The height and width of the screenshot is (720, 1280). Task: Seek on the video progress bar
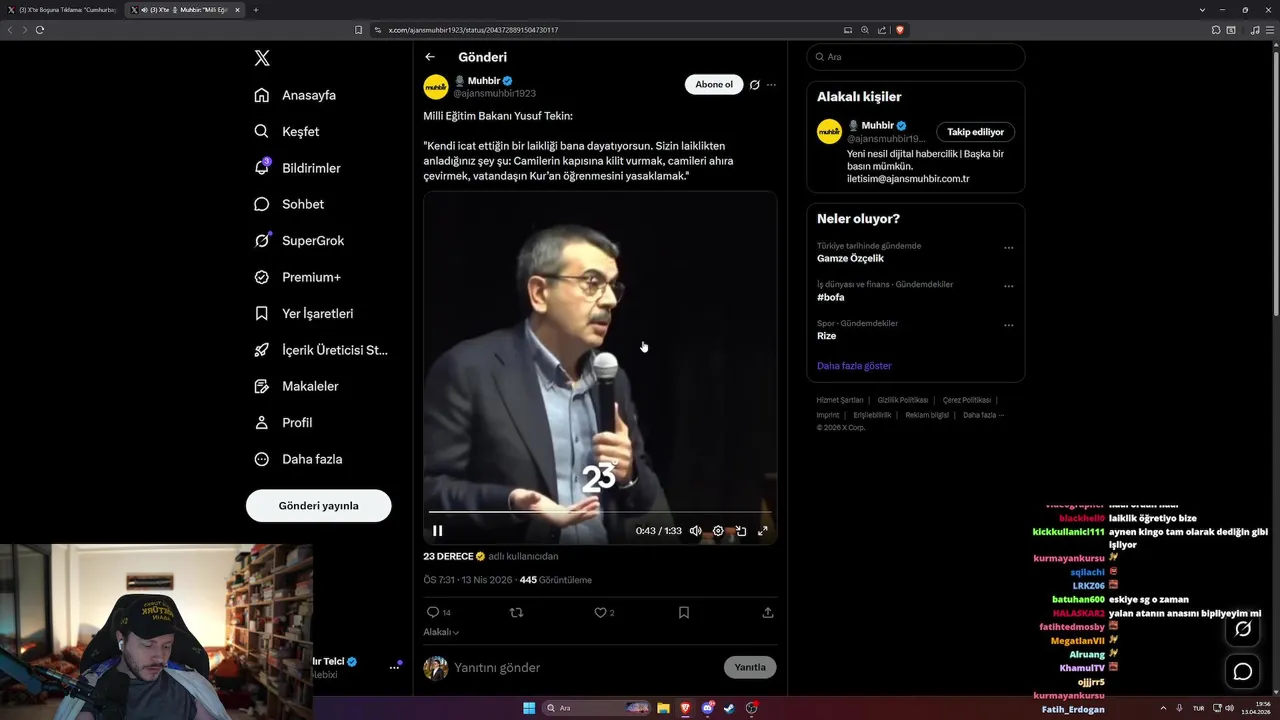pyautogui.click(x=600, y=512)
